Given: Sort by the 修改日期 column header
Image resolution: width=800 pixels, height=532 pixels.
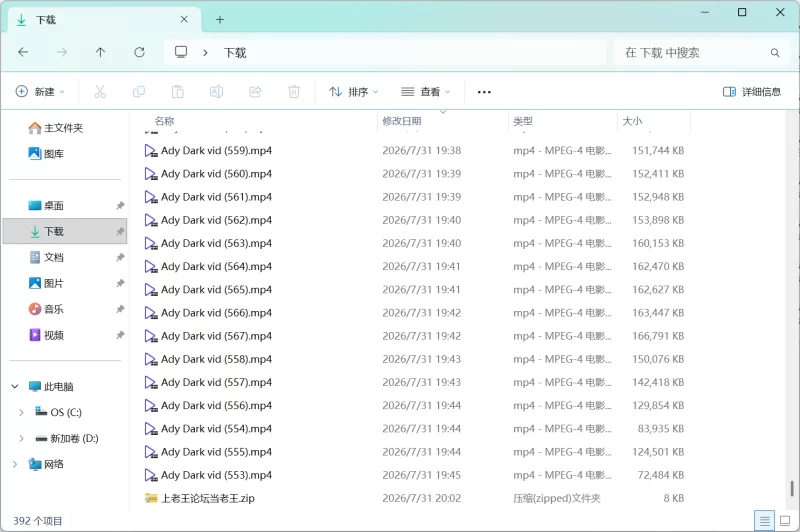Looking at the screenshot, I should 402,121.
